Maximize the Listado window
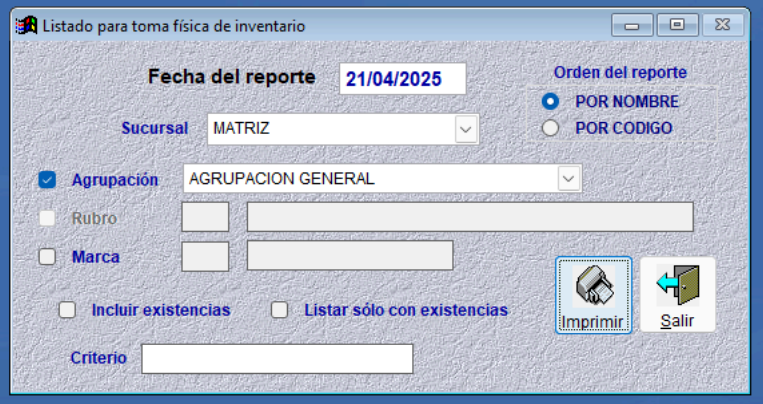The width and height of the screenshot is (763, 404). click(x=677, y=25)
